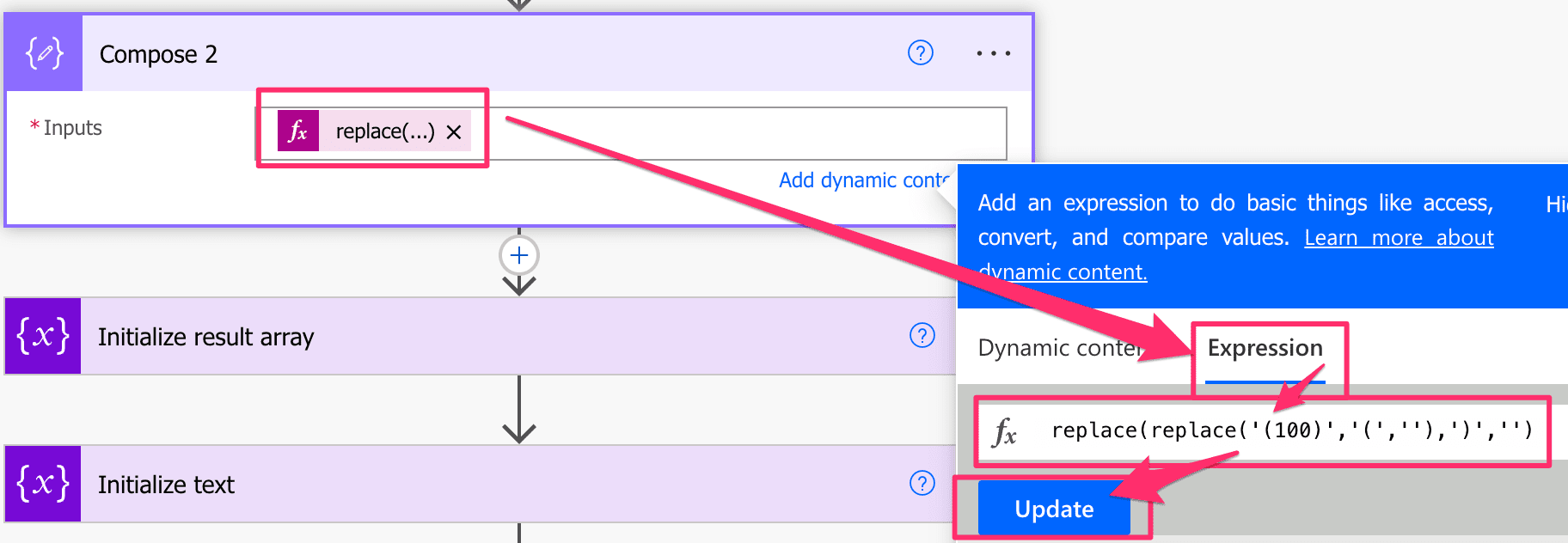Screen dimensions: 1568x543
Task: Click the Compose 2 pencil icon
Action: tap(42, 53)
